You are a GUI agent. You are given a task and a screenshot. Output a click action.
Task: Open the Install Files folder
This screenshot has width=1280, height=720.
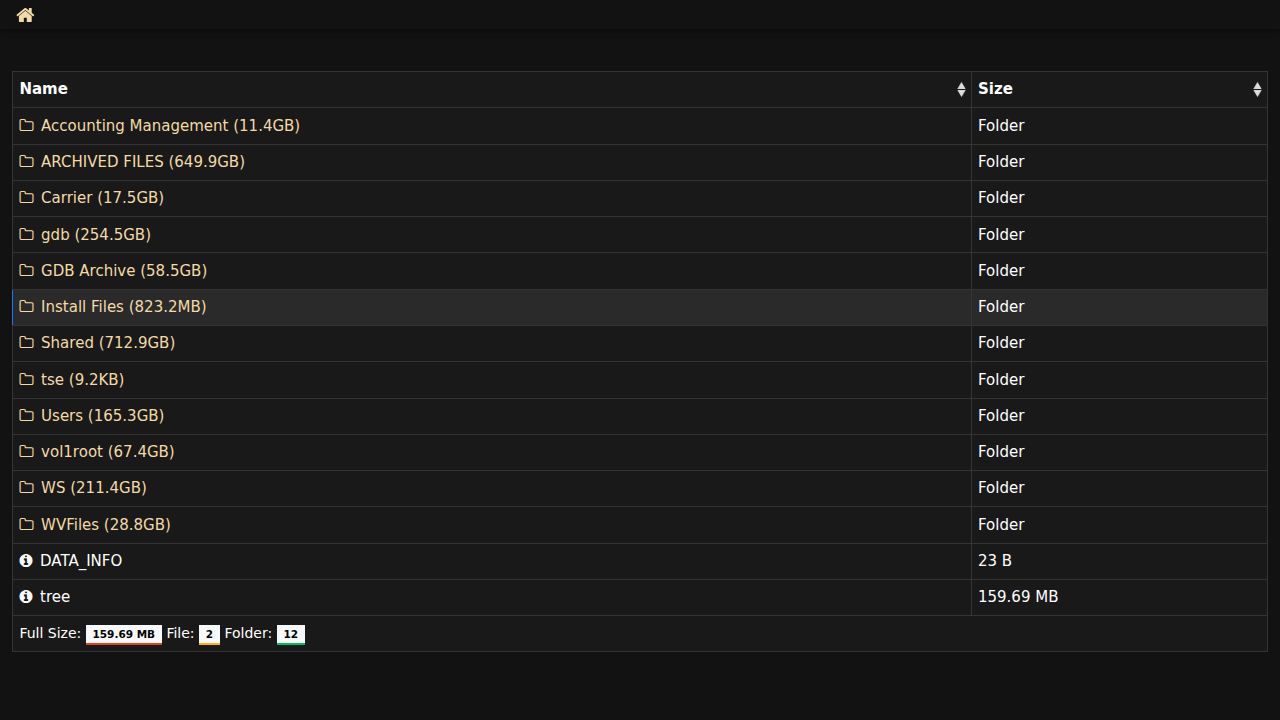[x=123, y=307]
